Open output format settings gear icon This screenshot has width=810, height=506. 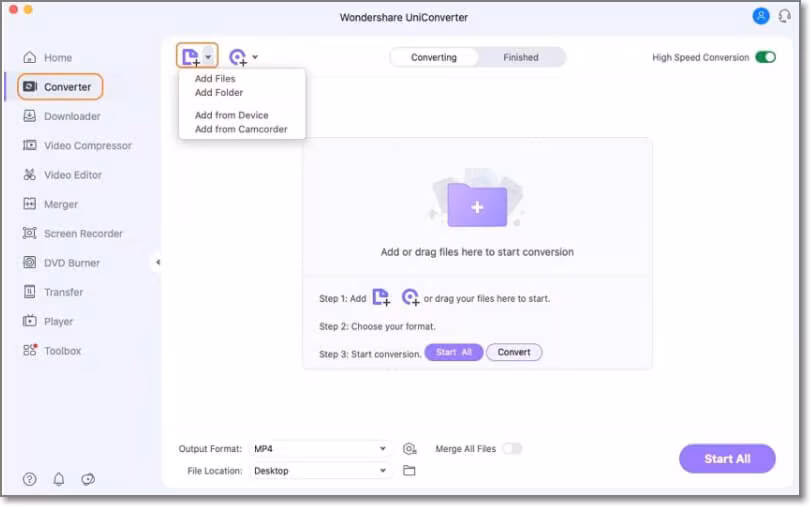(x=409, y=449)
